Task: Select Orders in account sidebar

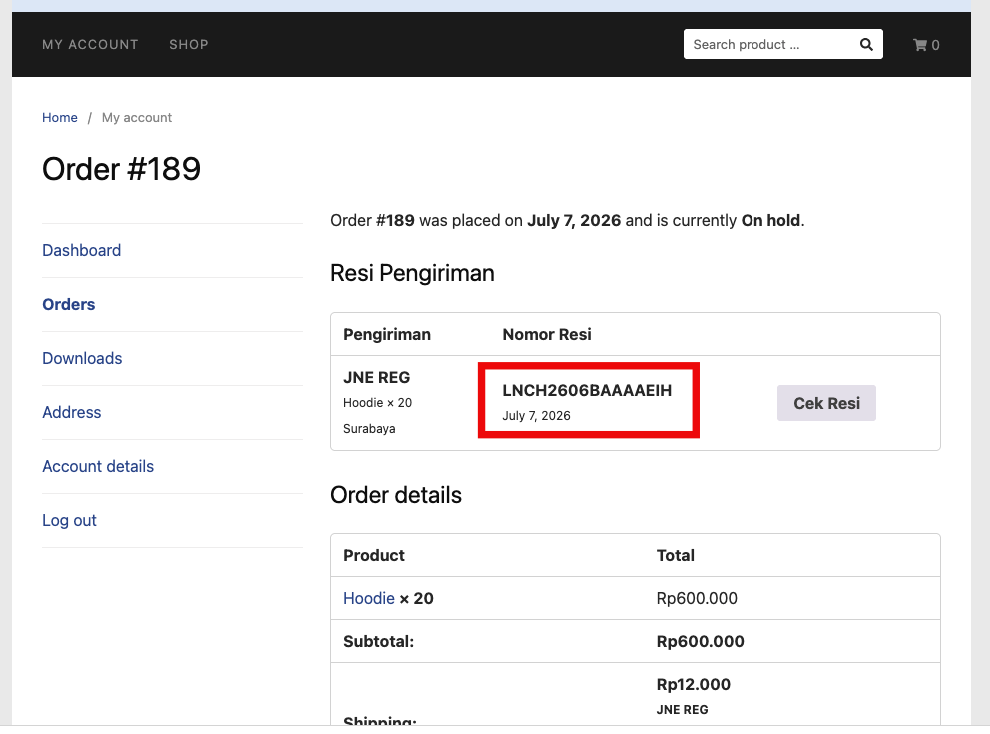Action: 69,304
